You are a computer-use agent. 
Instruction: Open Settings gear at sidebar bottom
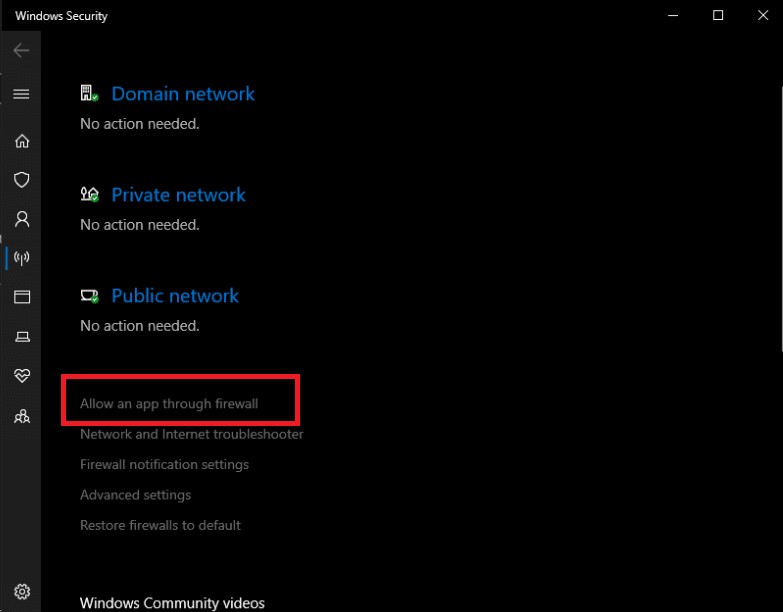(x=21, y=591)
